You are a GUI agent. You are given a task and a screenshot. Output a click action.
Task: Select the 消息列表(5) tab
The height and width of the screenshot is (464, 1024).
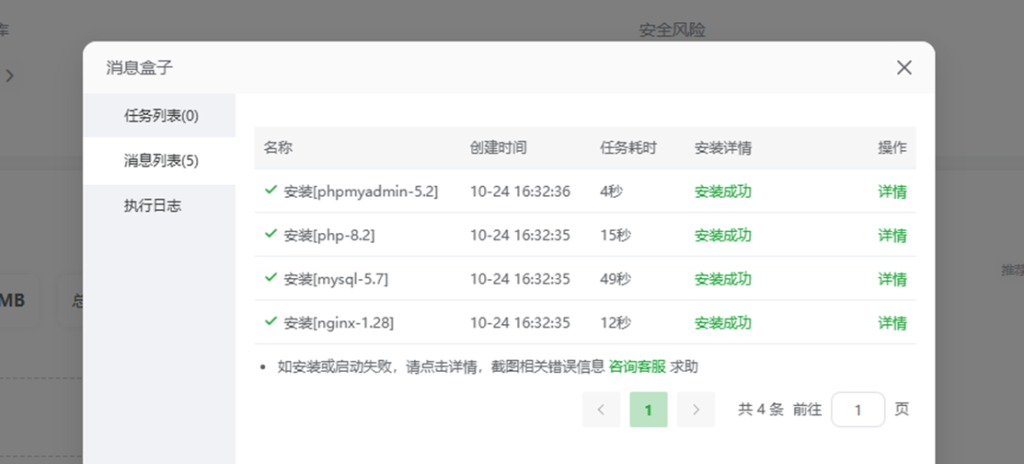(161, 160)
